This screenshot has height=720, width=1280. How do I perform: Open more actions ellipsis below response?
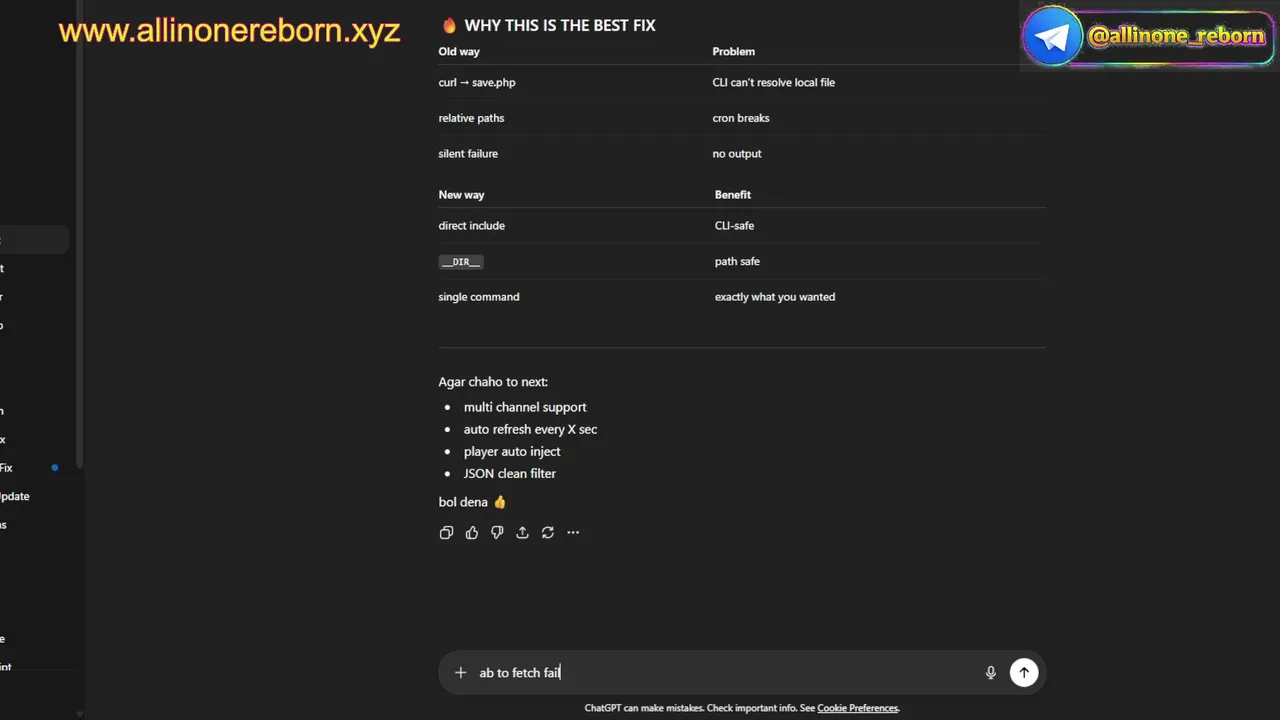point(573,533)
